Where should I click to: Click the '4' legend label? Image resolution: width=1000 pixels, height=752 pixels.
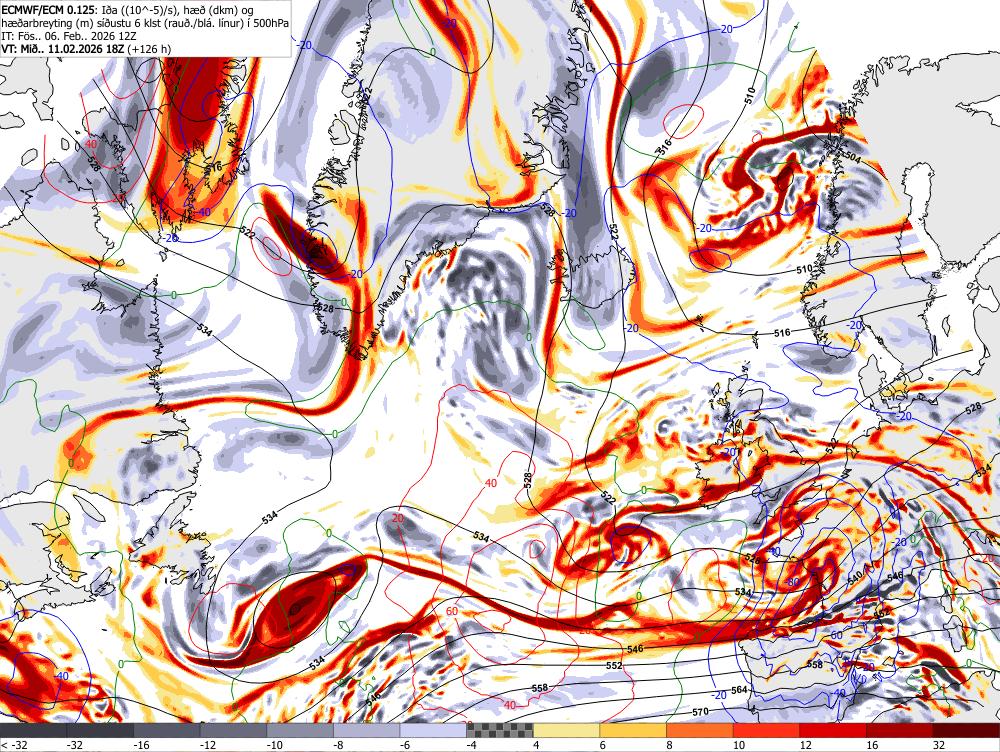[x=536, y=745]
